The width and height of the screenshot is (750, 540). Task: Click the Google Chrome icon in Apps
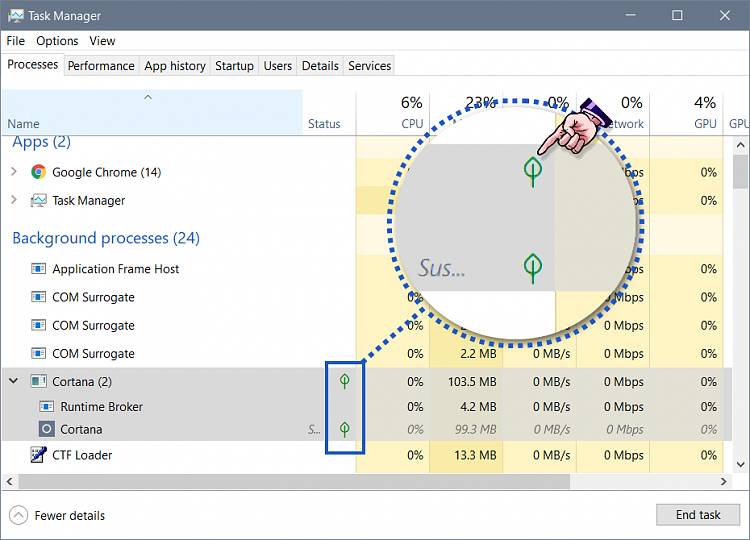(39, 172)
